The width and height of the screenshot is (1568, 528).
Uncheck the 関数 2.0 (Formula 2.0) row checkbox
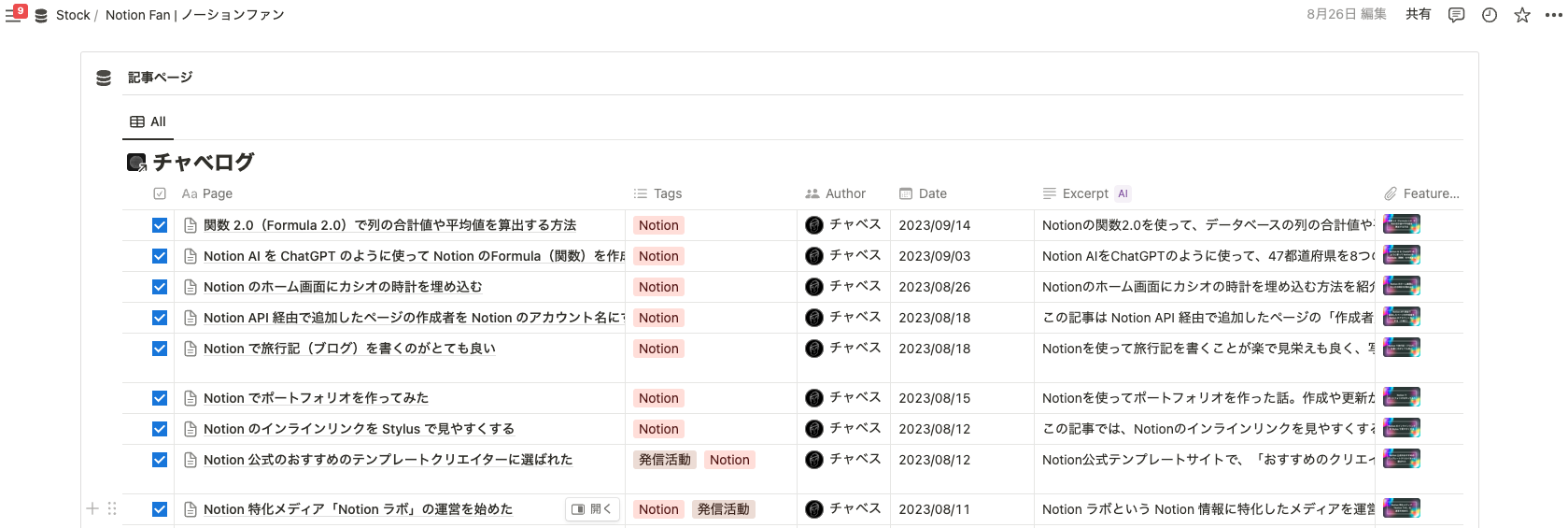(x=160, y=225)
